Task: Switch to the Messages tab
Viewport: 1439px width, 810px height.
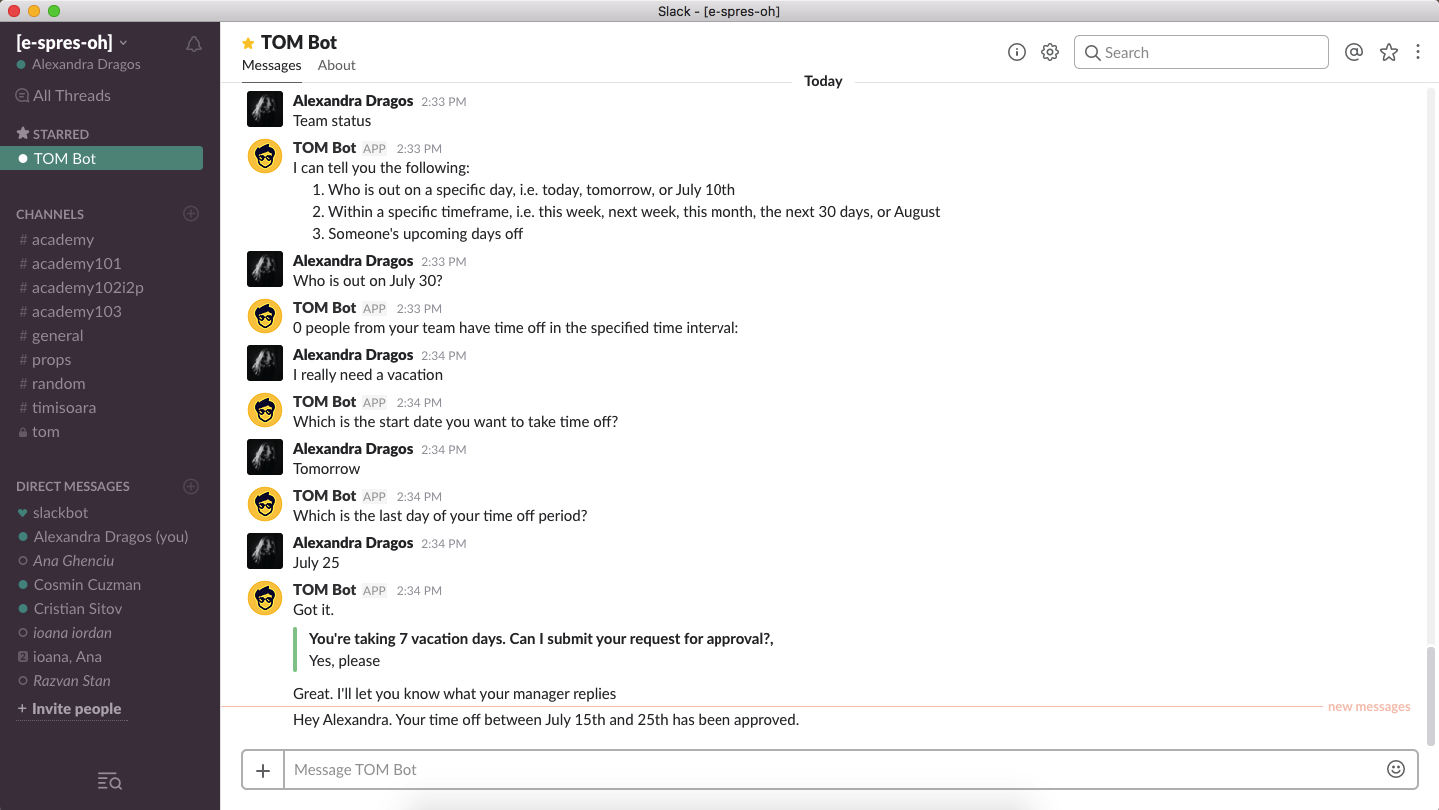Action: pos(271,66)
